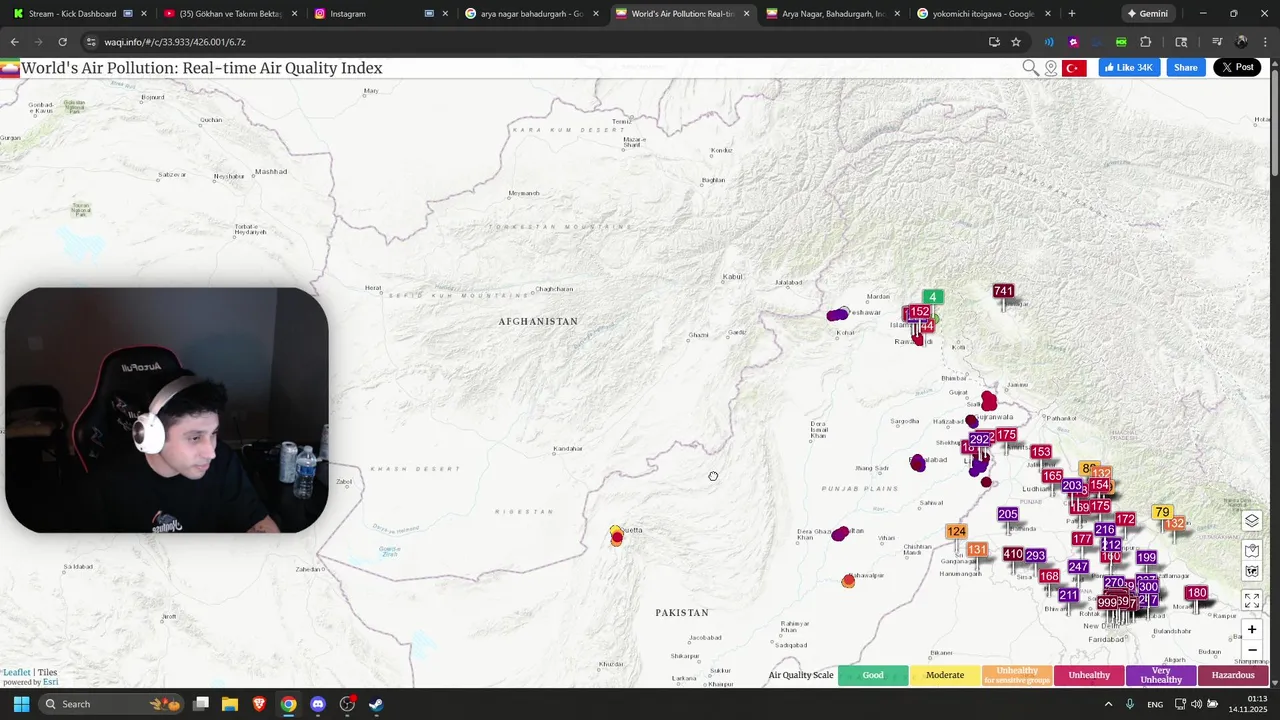Like the page on Facebook
Screen dimensions: 1280x720
point(1128,67)
